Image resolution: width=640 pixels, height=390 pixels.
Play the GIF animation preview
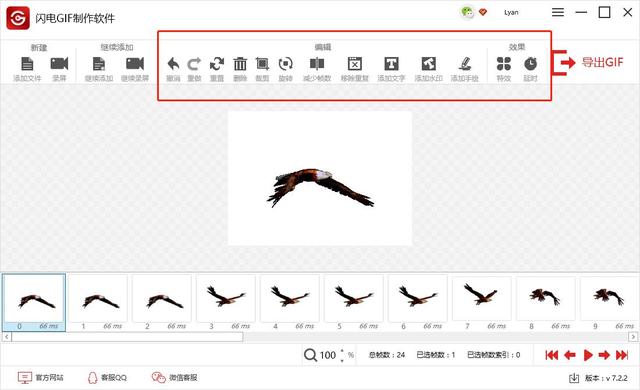point(588,355)
